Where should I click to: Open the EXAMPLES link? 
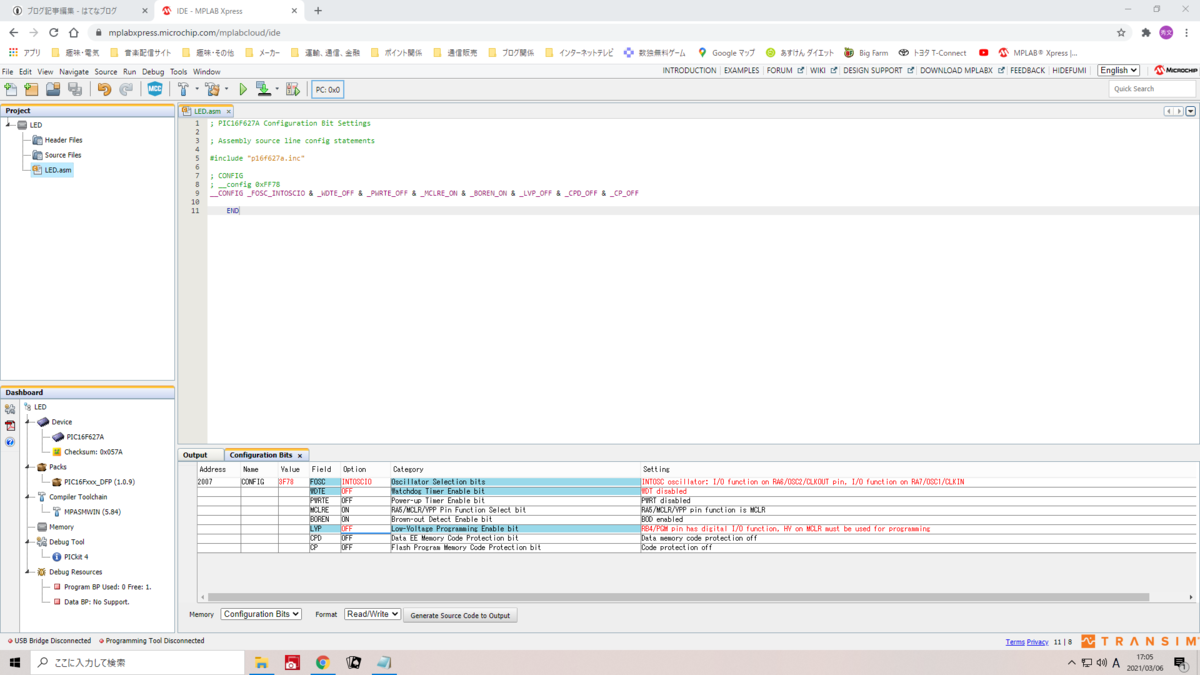(741, 71)
